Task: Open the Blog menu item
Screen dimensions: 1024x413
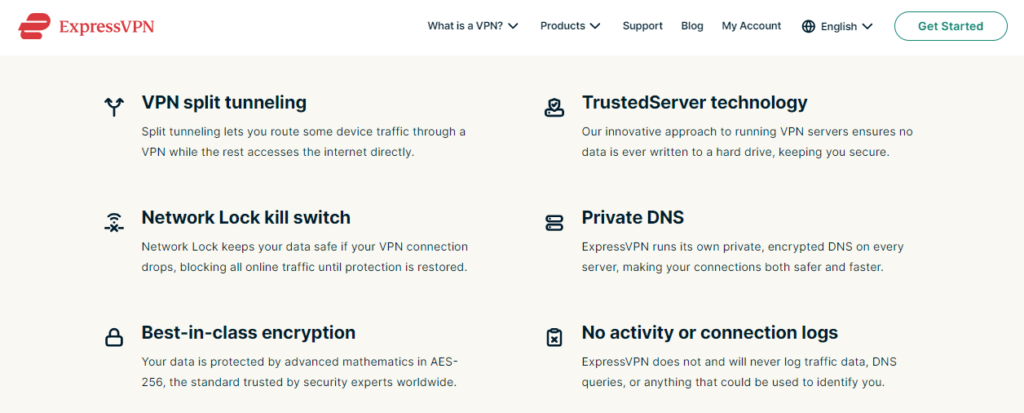Action: click(692, 26)
